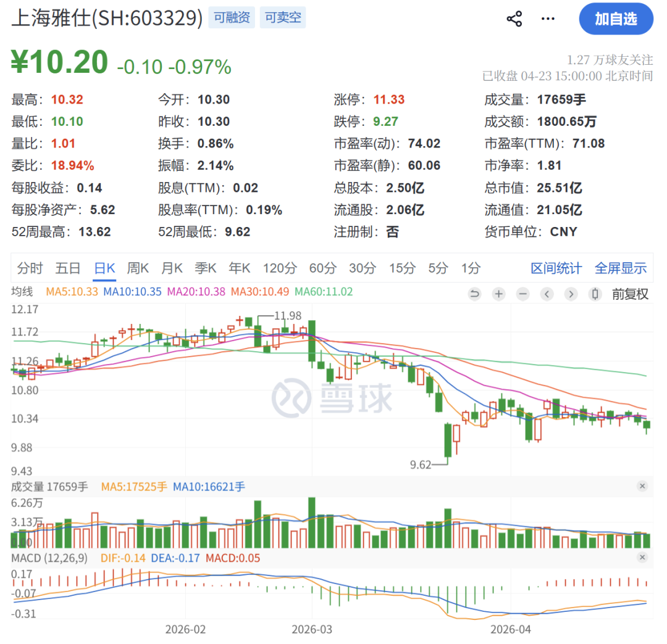Screen dimensions: 667x644
Task: Switch to the 分时 intraday tab
Action: point(30,268)
